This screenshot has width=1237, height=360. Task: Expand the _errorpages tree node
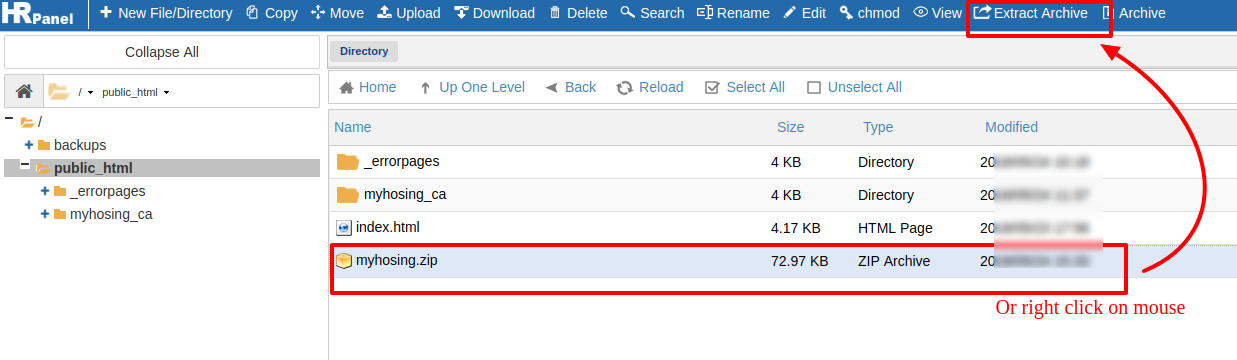(x=45, y=191)
